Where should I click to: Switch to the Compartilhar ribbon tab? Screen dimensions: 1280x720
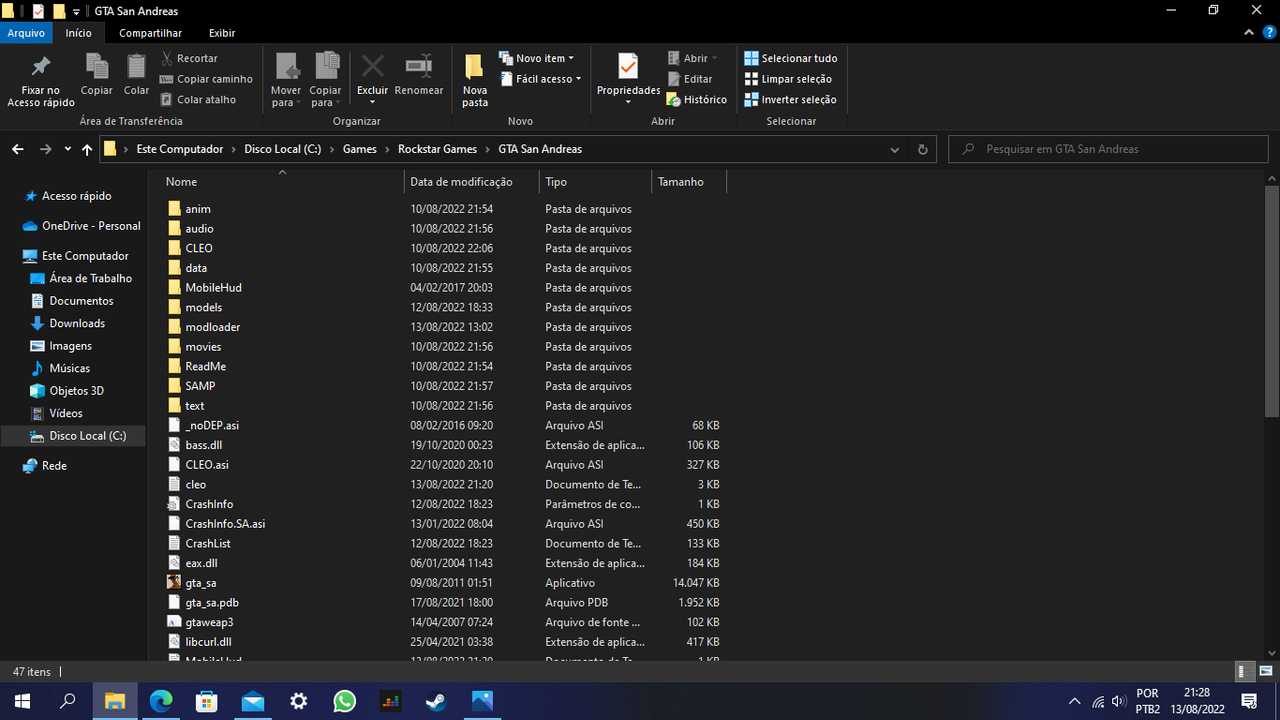(150, 33)
